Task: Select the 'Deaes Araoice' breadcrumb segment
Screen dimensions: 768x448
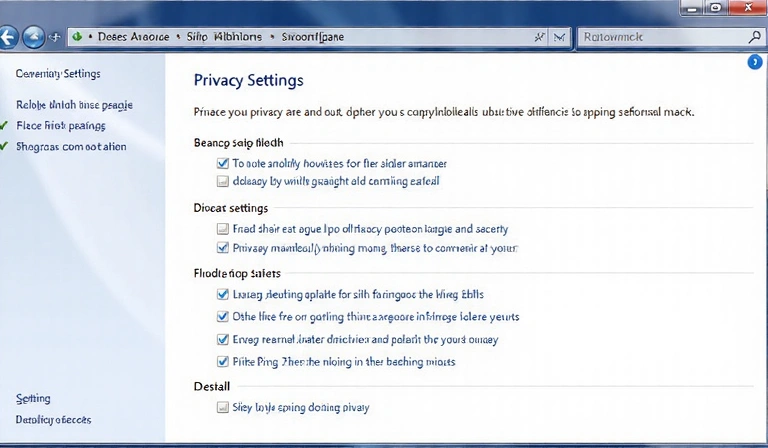Action: click(132, 37)
